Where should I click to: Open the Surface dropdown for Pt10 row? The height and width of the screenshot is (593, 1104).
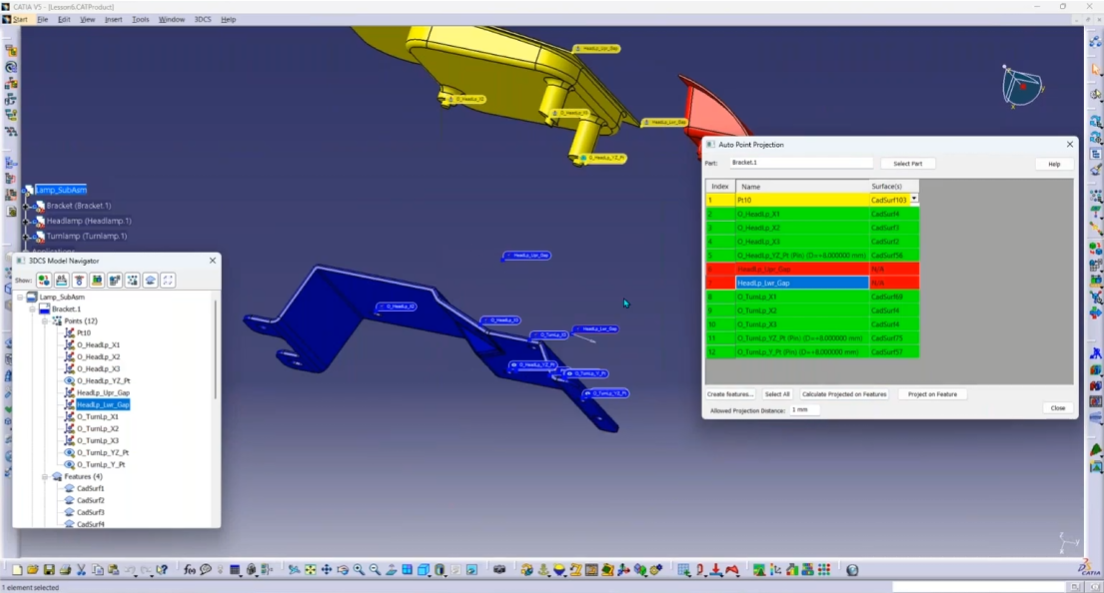point(913,200)
